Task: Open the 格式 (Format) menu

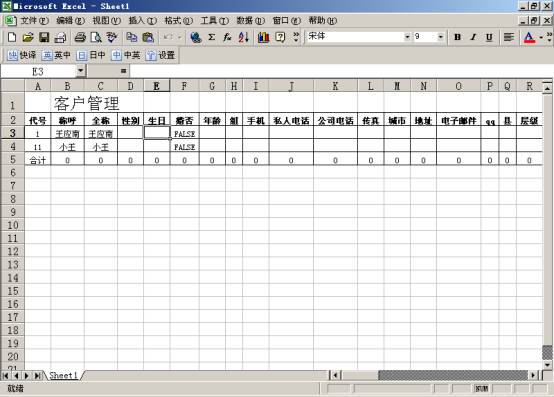Action: 179,20
